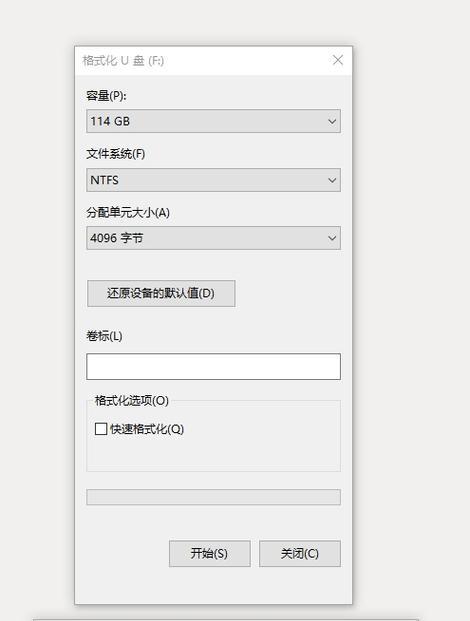Image resolution: width=470 pixels, height=621 pixels.
Task: Expand the 4096 字节 allocation size dropdown
Action: pyautogui.click(x=213, y=238)
